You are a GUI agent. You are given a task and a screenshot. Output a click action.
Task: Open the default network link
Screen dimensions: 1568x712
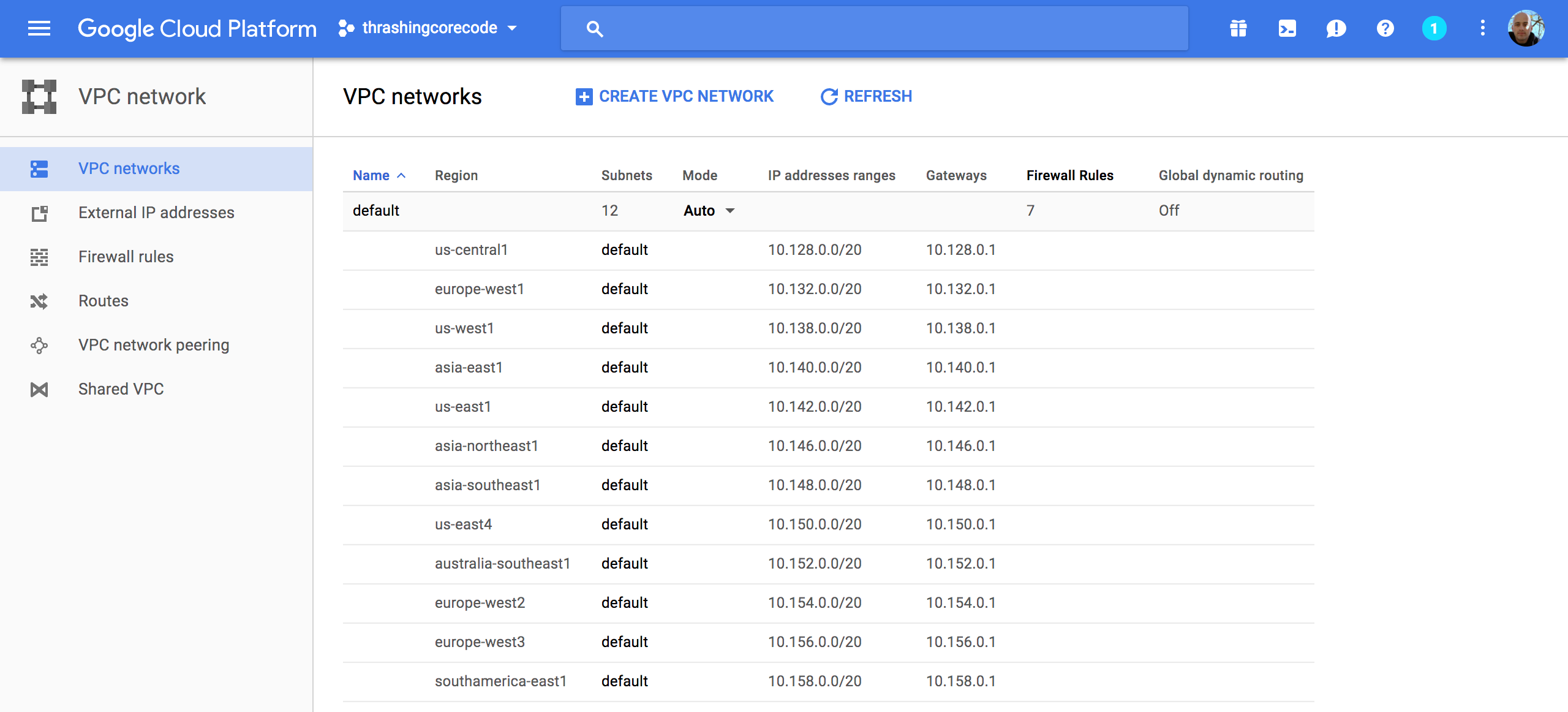pos(376,211)
